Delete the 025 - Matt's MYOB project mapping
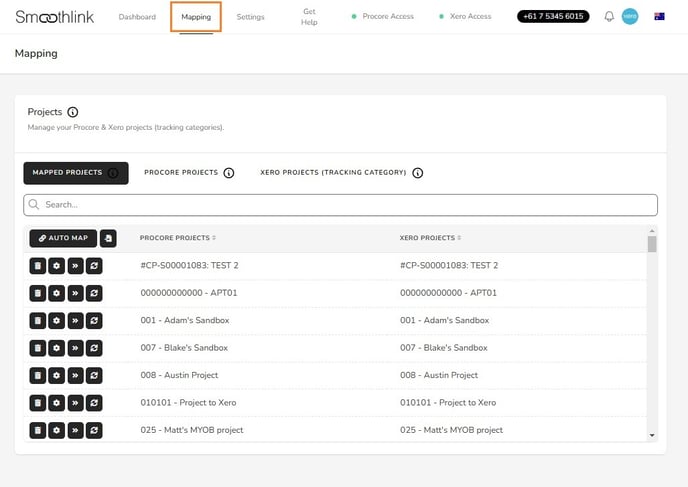 click(x=37, y=430)
